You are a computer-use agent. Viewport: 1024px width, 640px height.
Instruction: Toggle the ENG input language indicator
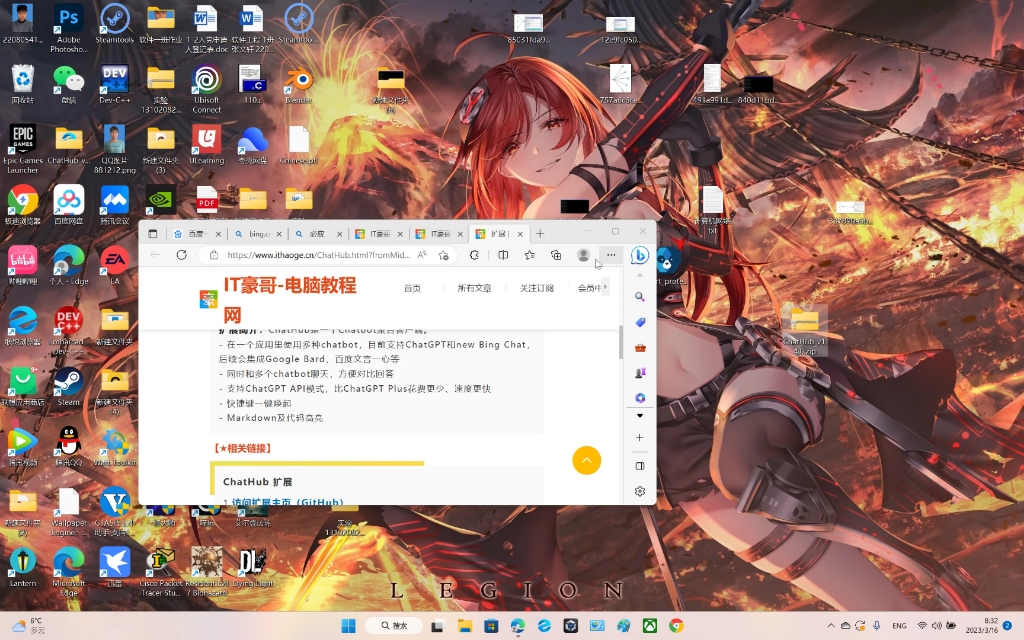point(899,626)
